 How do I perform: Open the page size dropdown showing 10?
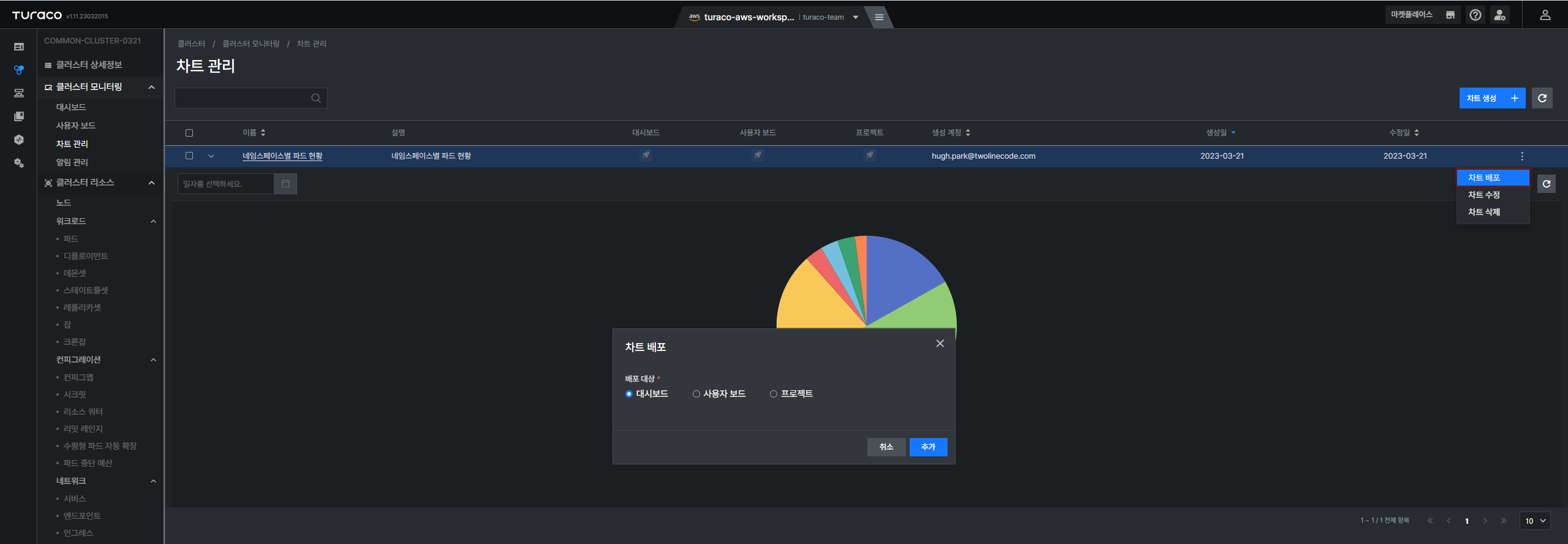(1535, 521)
